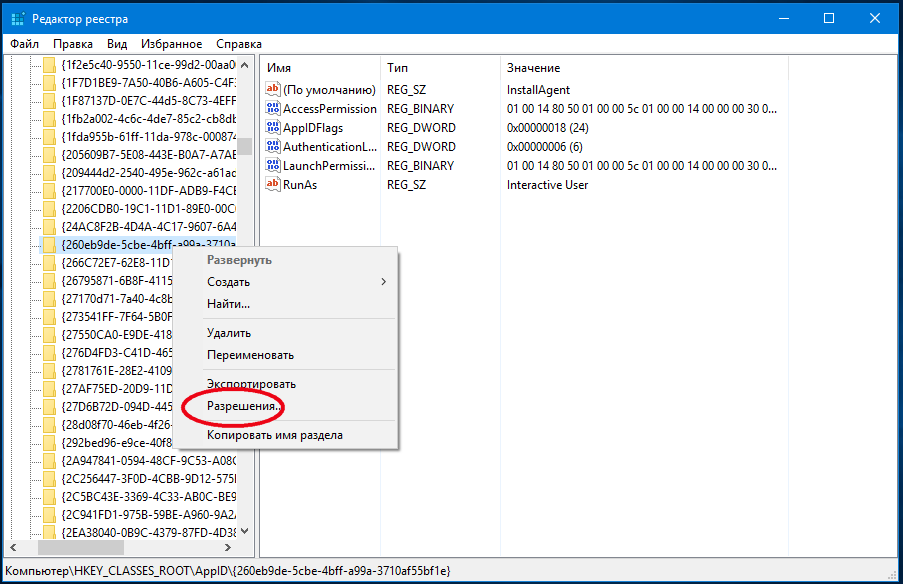Click the LaunchPermission binary value icon
The width and height of the screenshot is (903, 584).
tap(273, 165)
